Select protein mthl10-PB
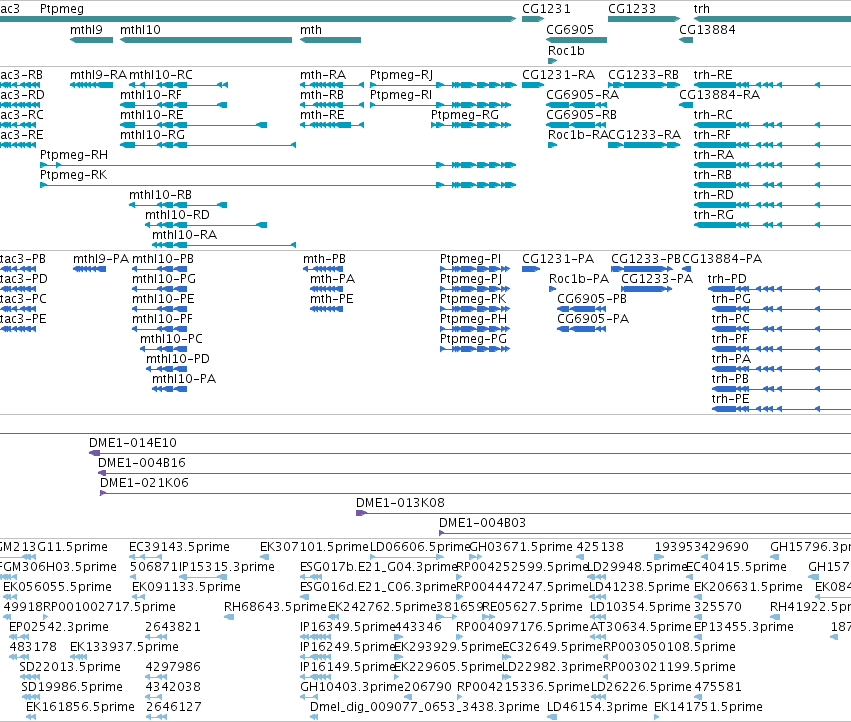This screenshot has height=722, width=851. coord(160,269)
